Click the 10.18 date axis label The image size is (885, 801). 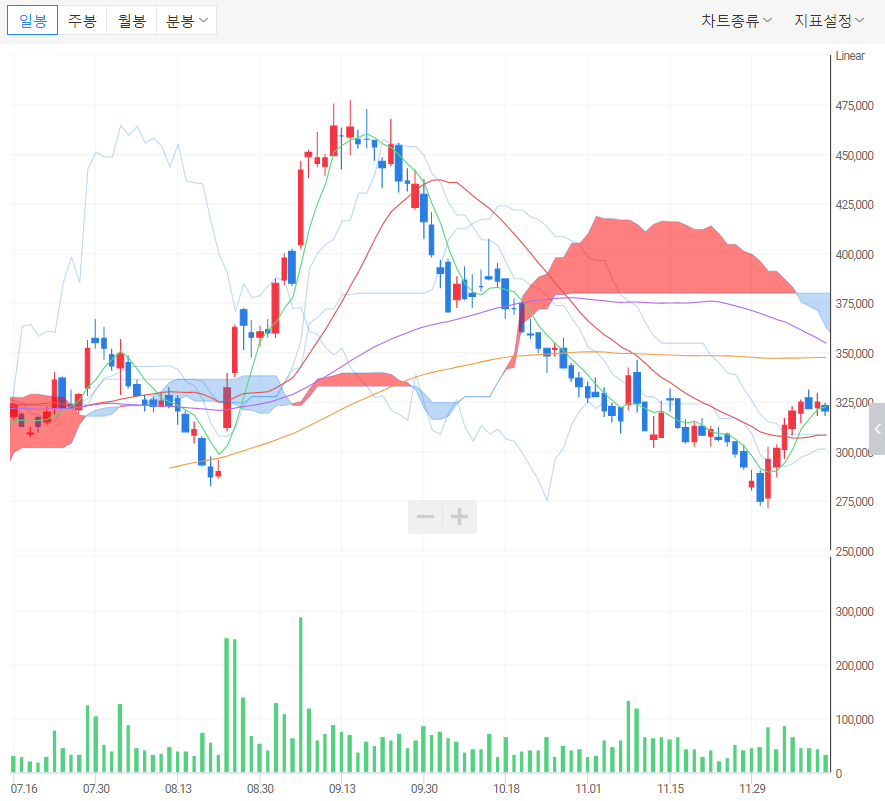click(x=506, y=789)
